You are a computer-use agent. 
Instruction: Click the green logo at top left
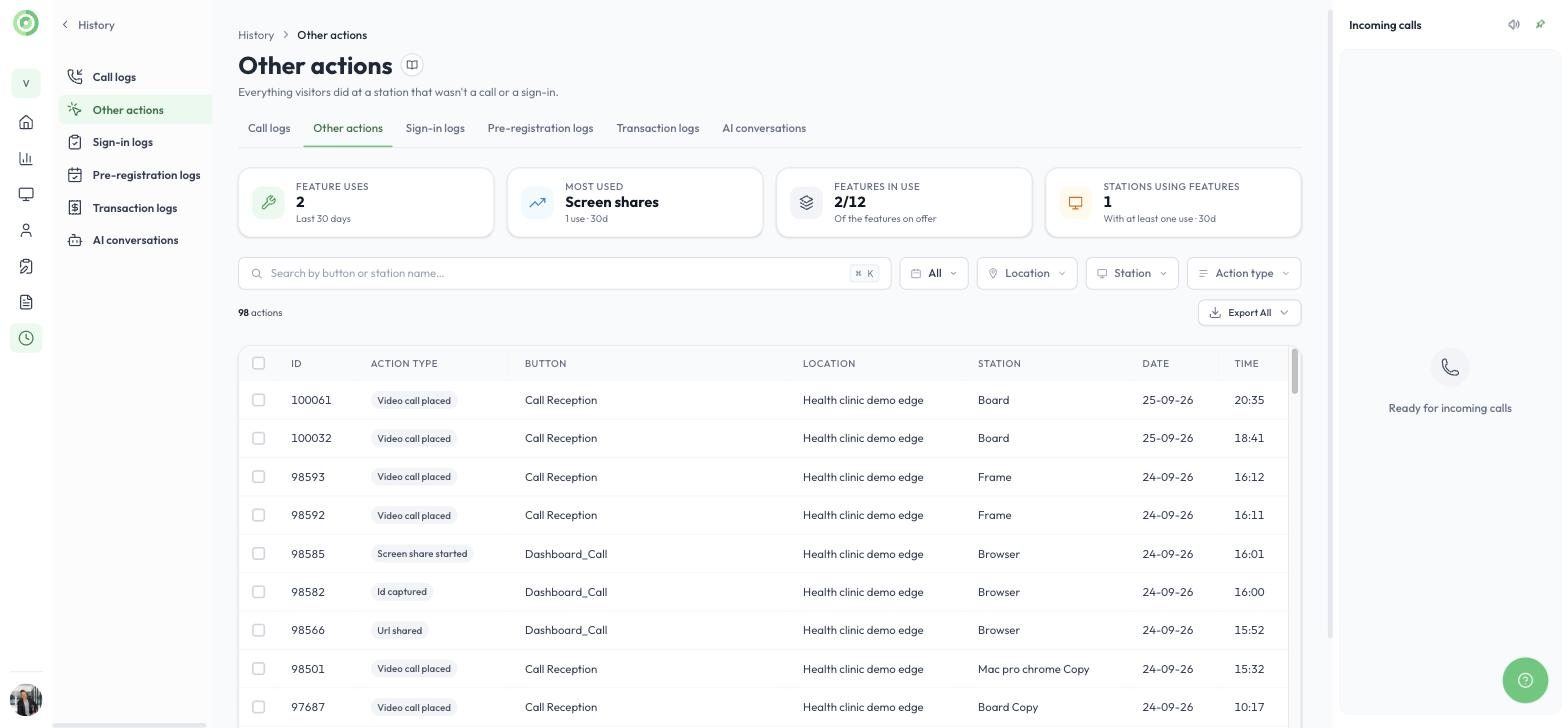click(x=26, y=22)
